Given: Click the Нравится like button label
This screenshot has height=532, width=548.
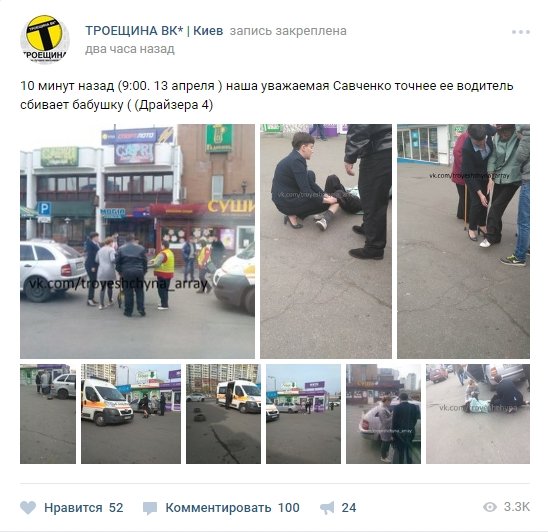Looking at the screenshot, I should [73, 508].
